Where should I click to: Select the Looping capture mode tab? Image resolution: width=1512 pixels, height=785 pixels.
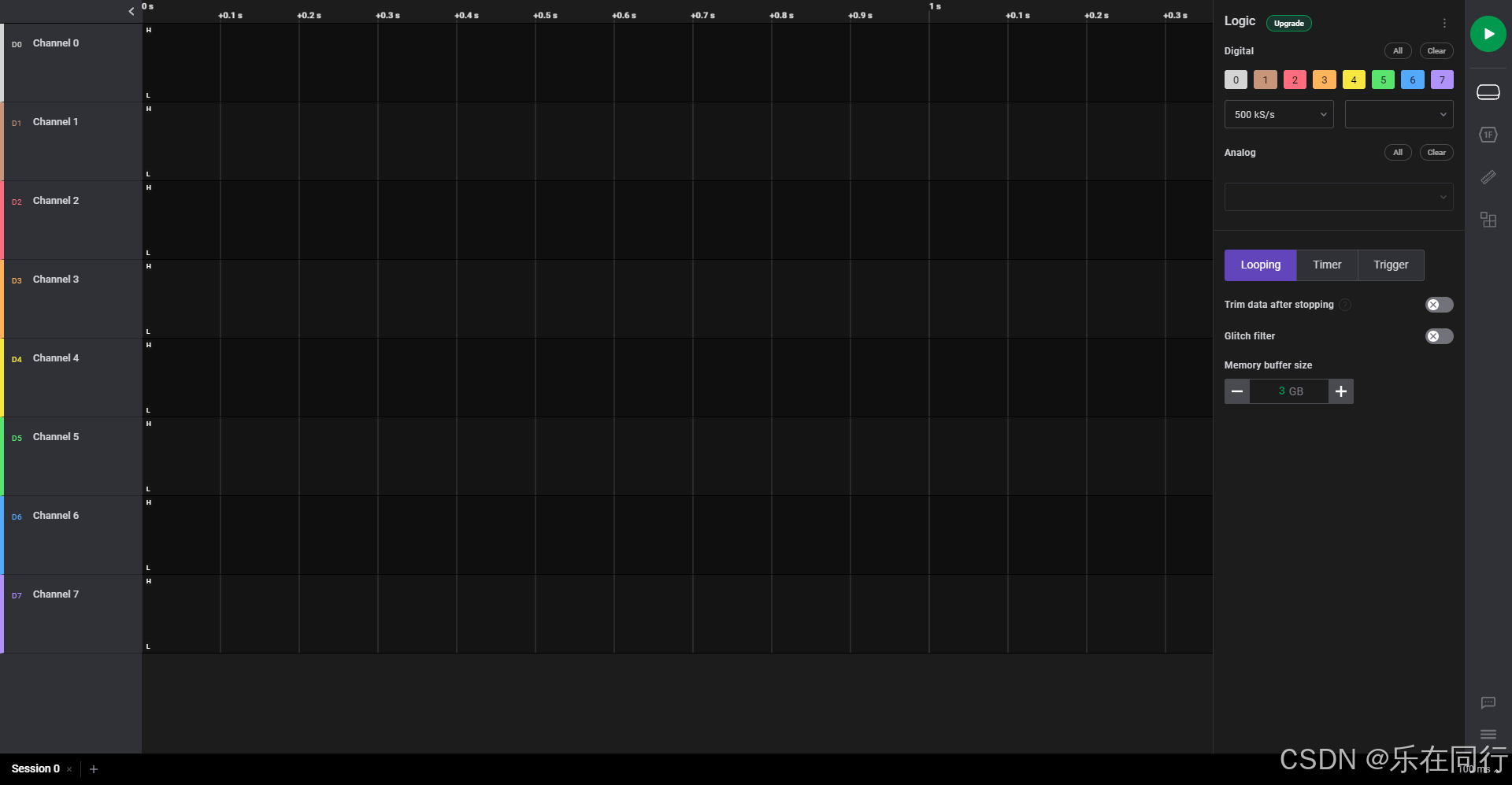click(1260, 265)
